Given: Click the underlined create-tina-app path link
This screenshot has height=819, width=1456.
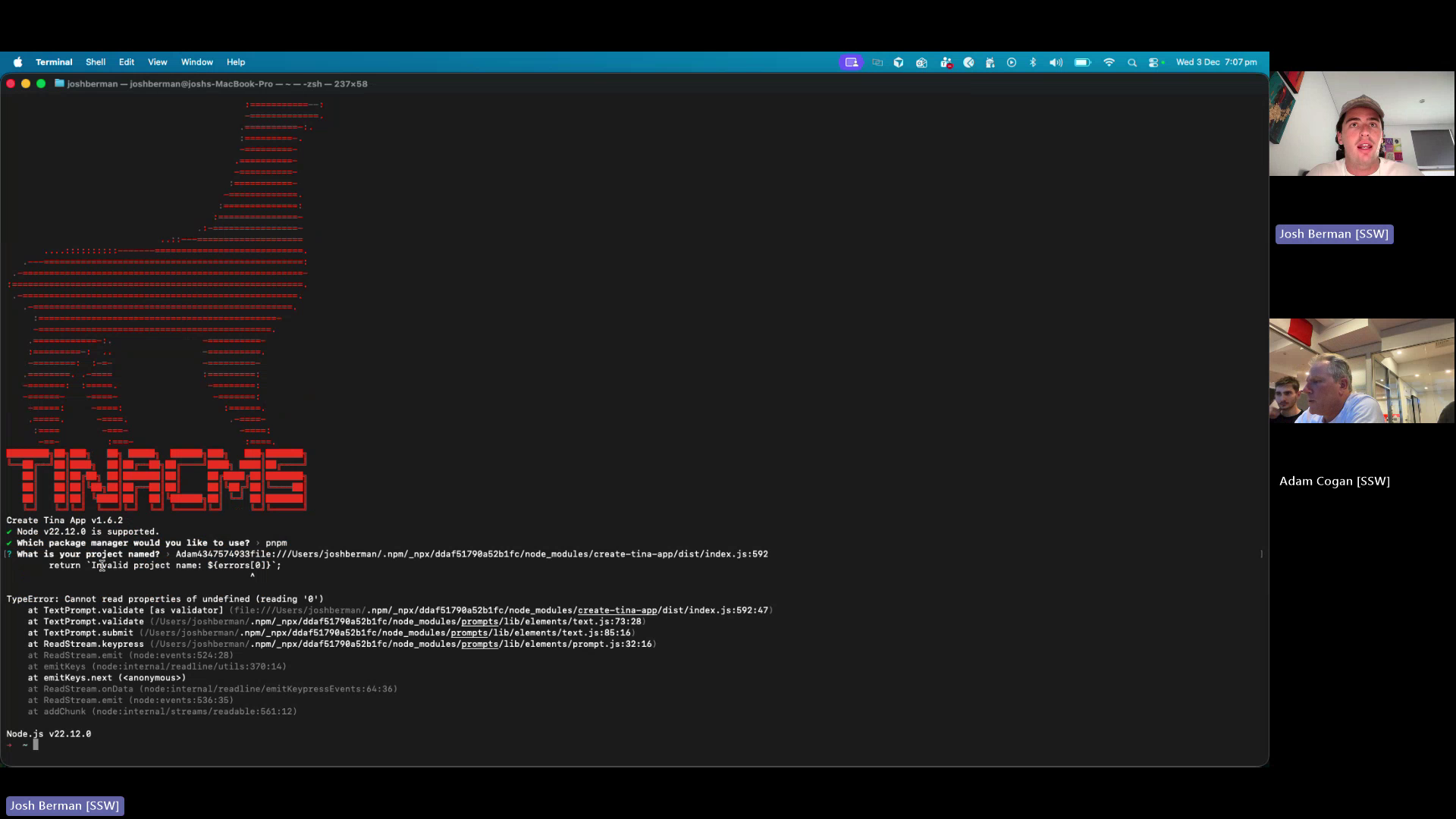Looking at the screenshot, I should [x=616, y=610].
